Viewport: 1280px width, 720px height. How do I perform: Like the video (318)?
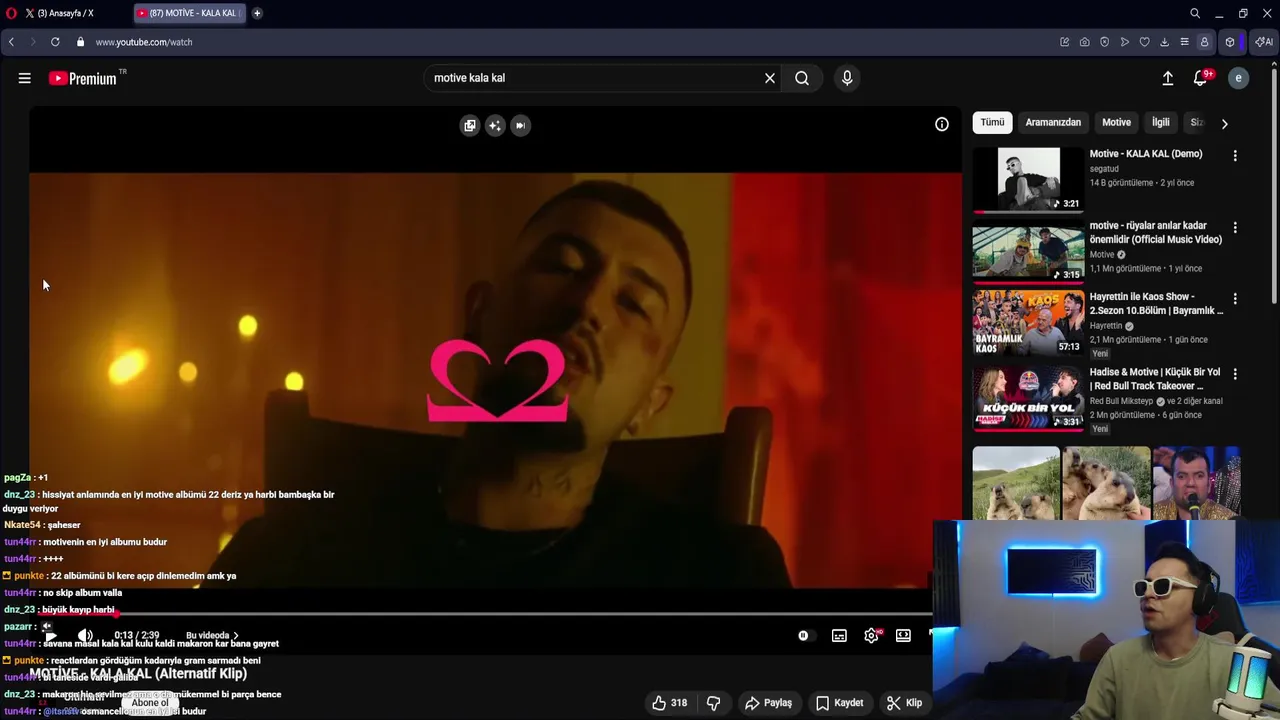pos(670,703)
